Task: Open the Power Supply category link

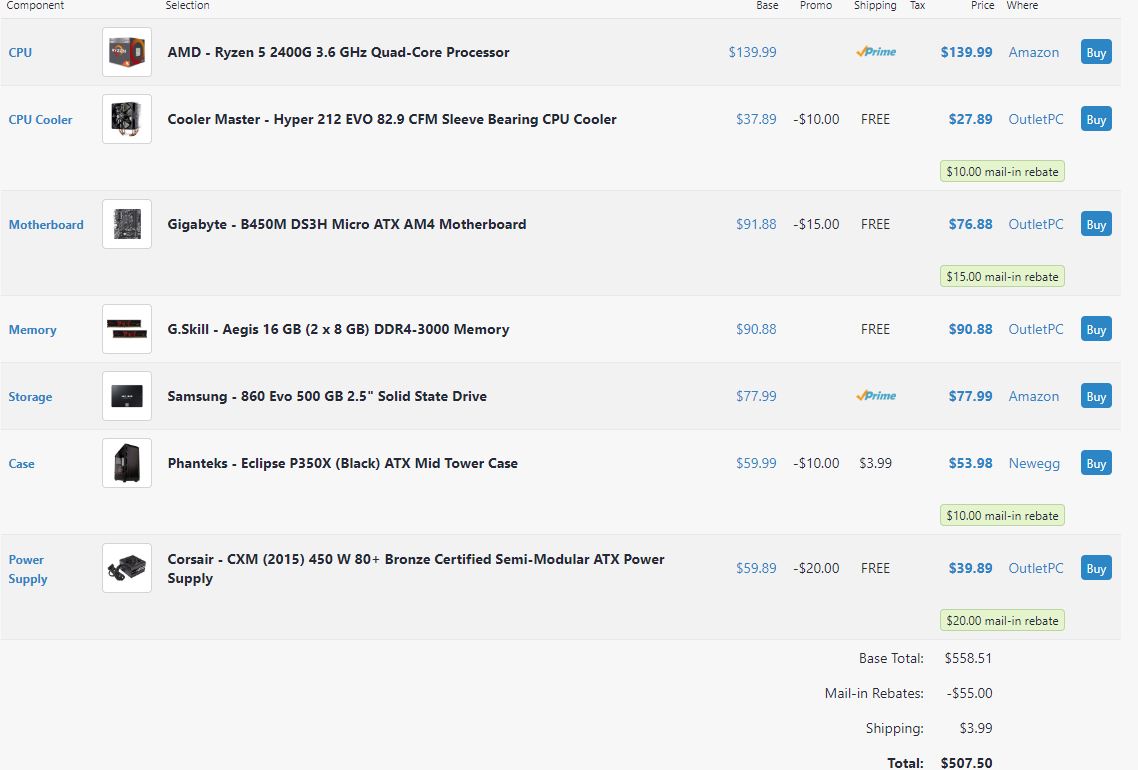Action: (28, 569)
